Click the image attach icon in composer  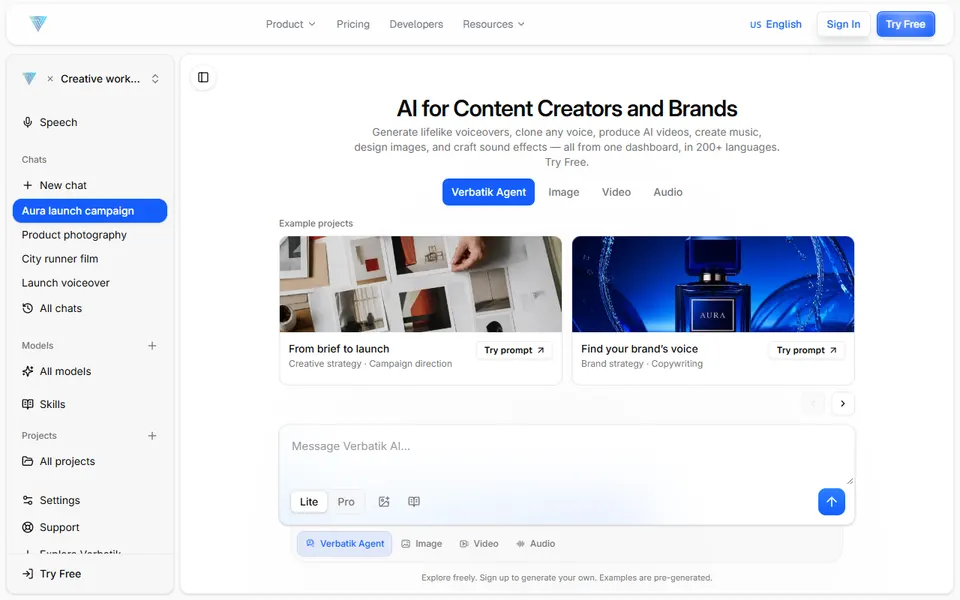pyautogui.click(x=384, y=501)
